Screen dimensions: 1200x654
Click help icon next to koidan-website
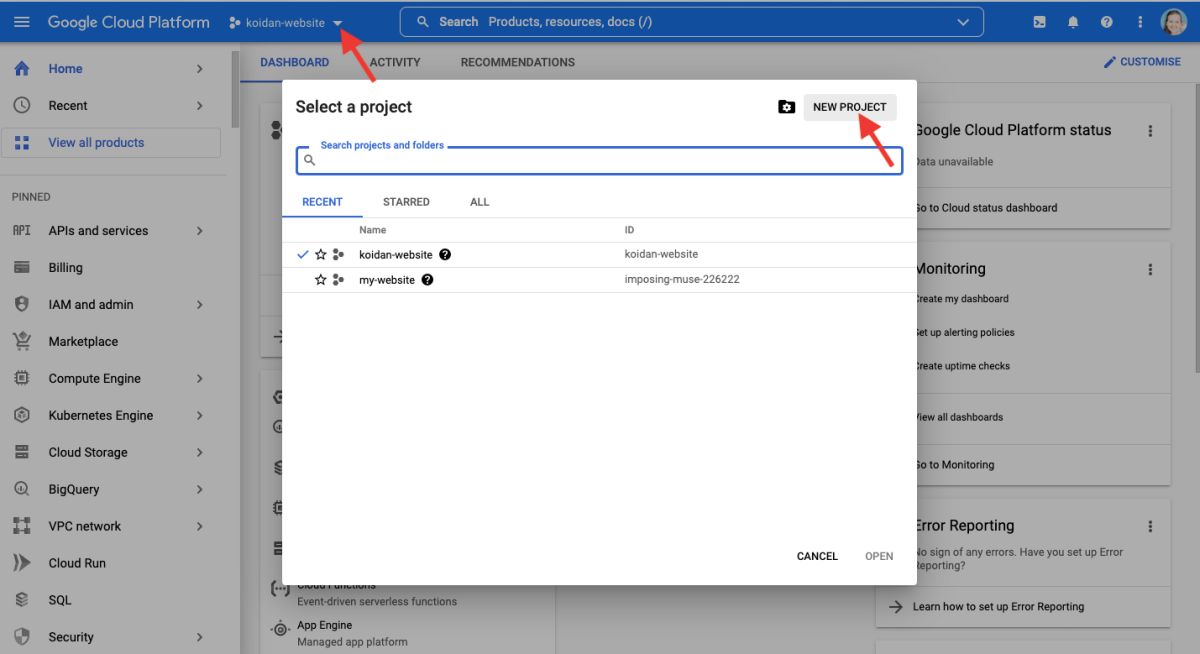pyautogui.click(x=445, y=255)
